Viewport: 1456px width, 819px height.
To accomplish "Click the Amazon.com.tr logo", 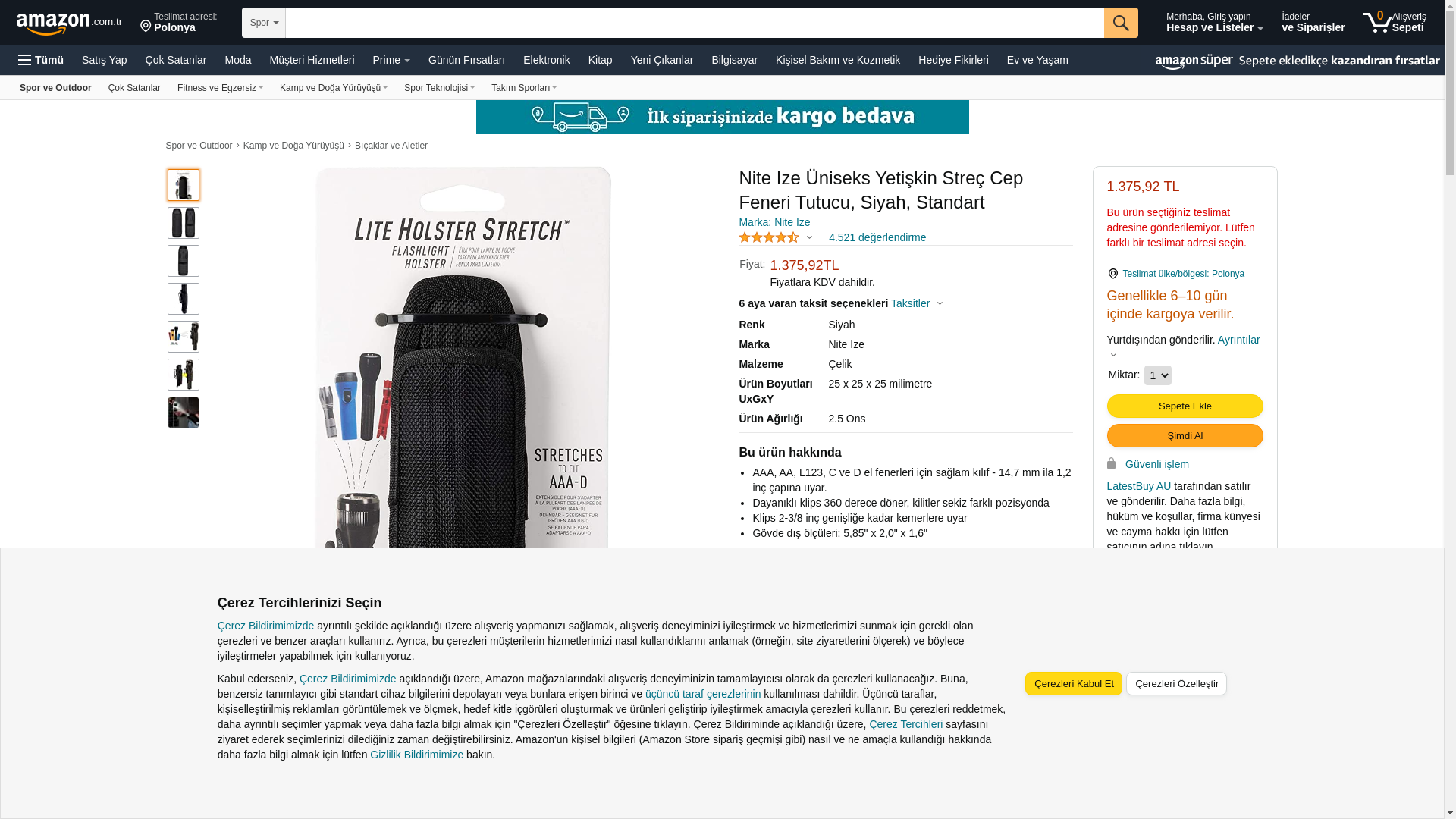I will [69, 24].
